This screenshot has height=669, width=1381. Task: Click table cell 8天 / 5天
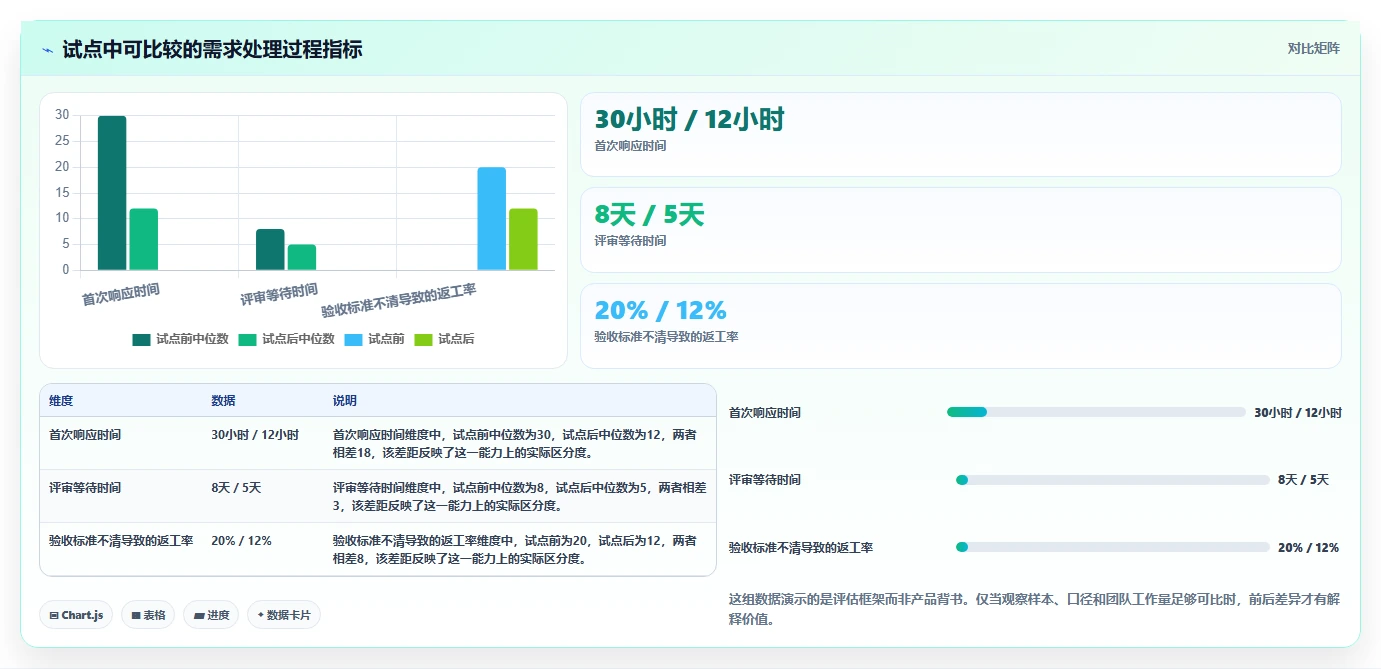click(236, 488)
